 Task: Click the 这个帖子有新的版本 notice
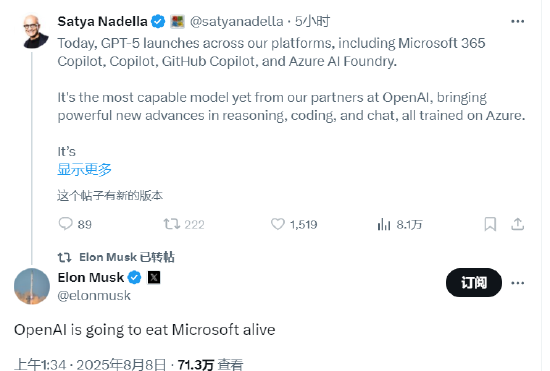(110, 195)
